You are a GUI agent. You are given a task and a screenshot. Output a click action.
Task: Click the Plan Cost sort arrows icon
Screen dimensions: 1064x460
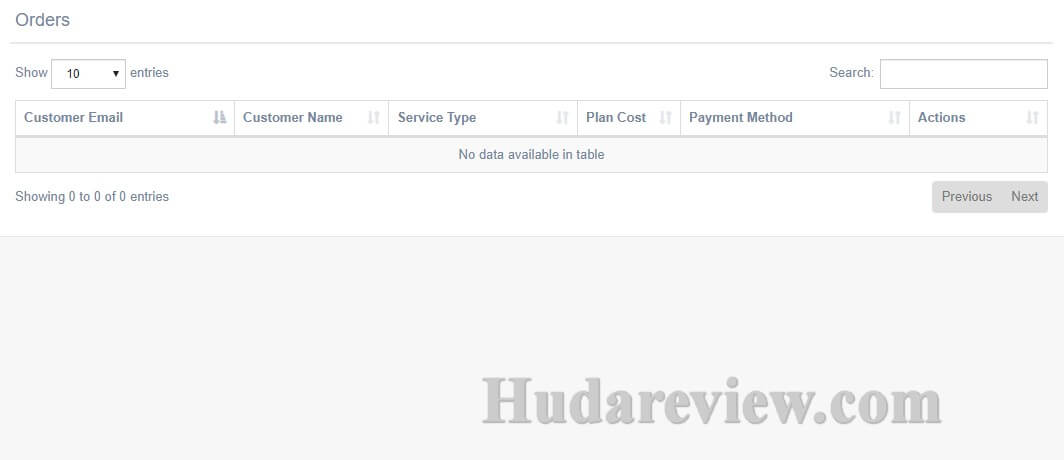(x=665, y=118)
